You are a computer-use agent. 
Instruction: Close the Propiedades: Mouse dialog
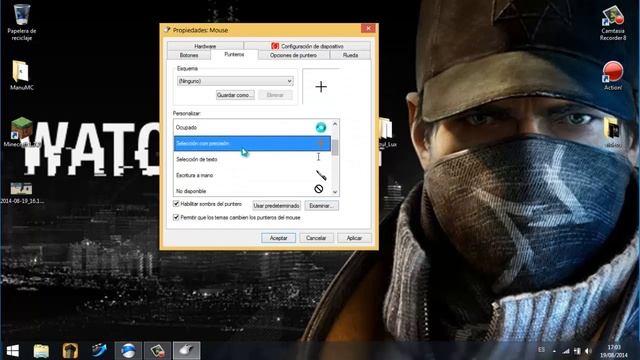[x=368, y=28]
